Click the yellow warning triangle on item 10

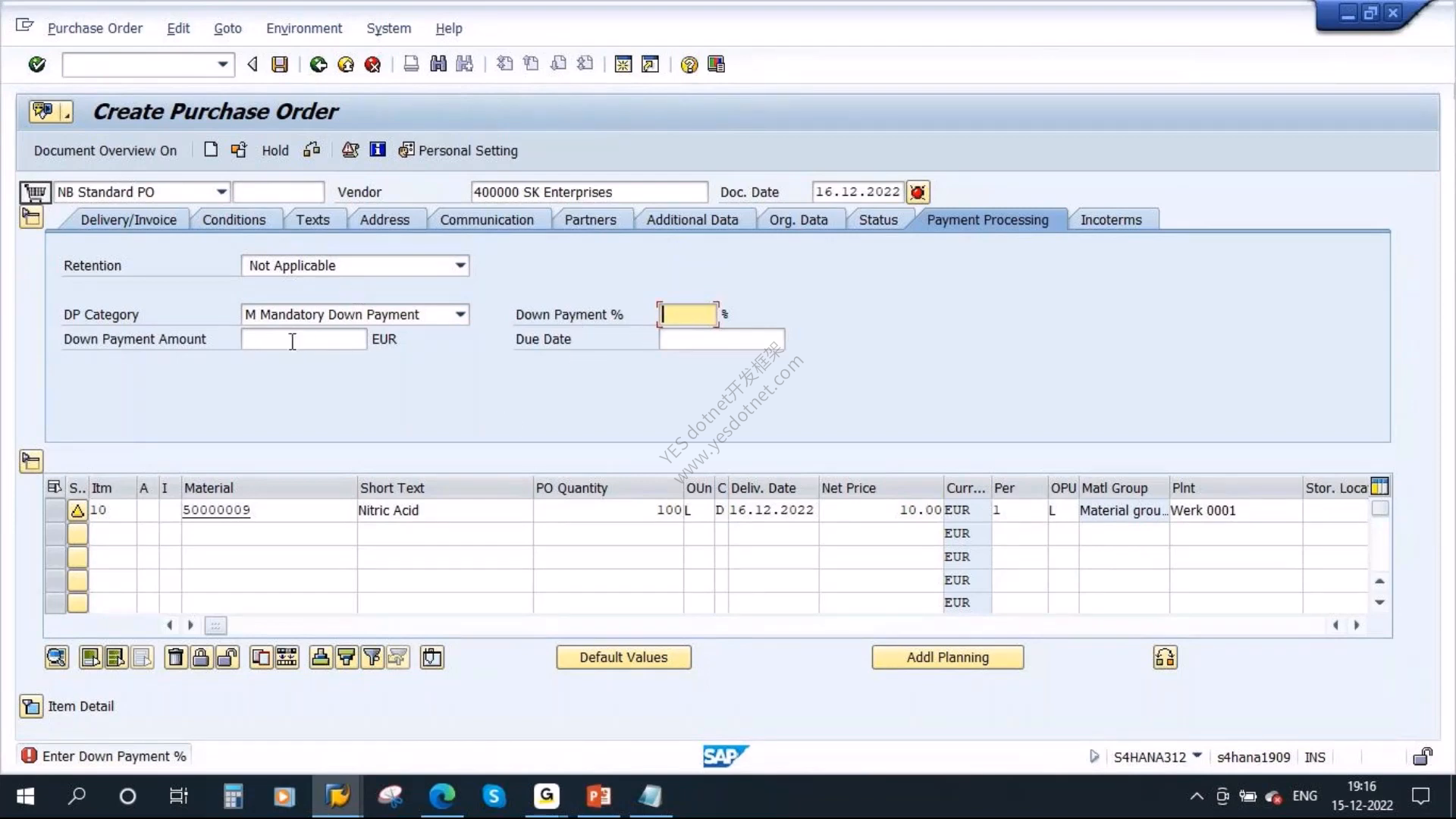point(77,510)
